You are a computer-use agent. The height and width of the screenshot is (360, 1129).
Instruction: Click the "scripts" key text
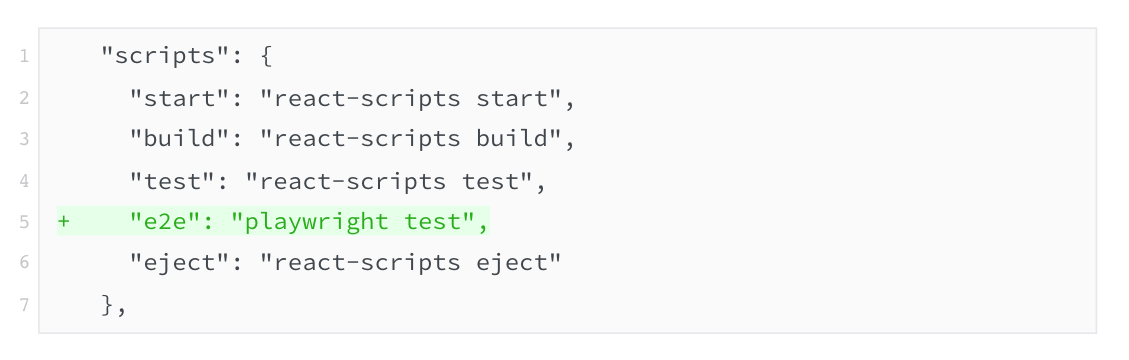158,56
